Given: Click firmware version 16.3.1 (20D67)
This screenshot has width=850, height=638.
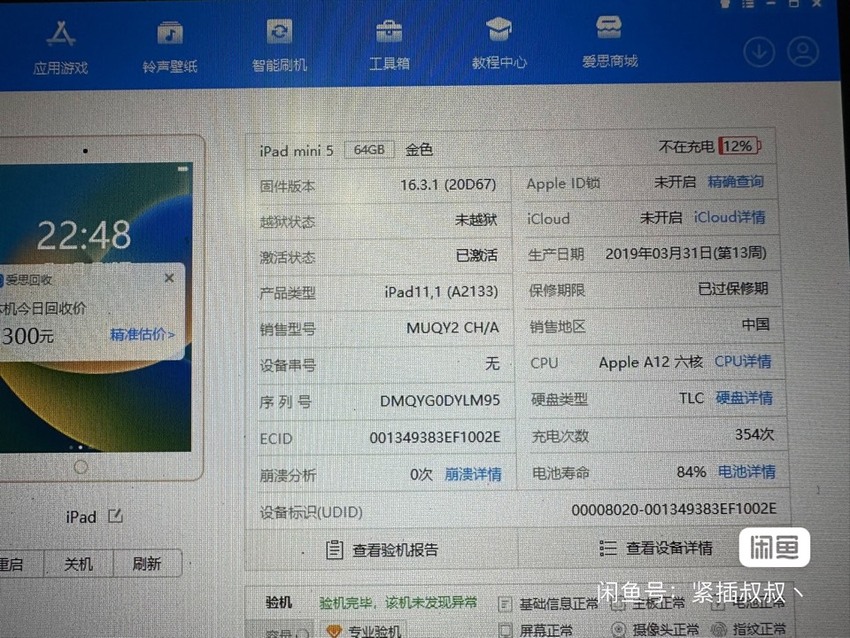Looking at the screenshot, I should (x=448, y=185).
